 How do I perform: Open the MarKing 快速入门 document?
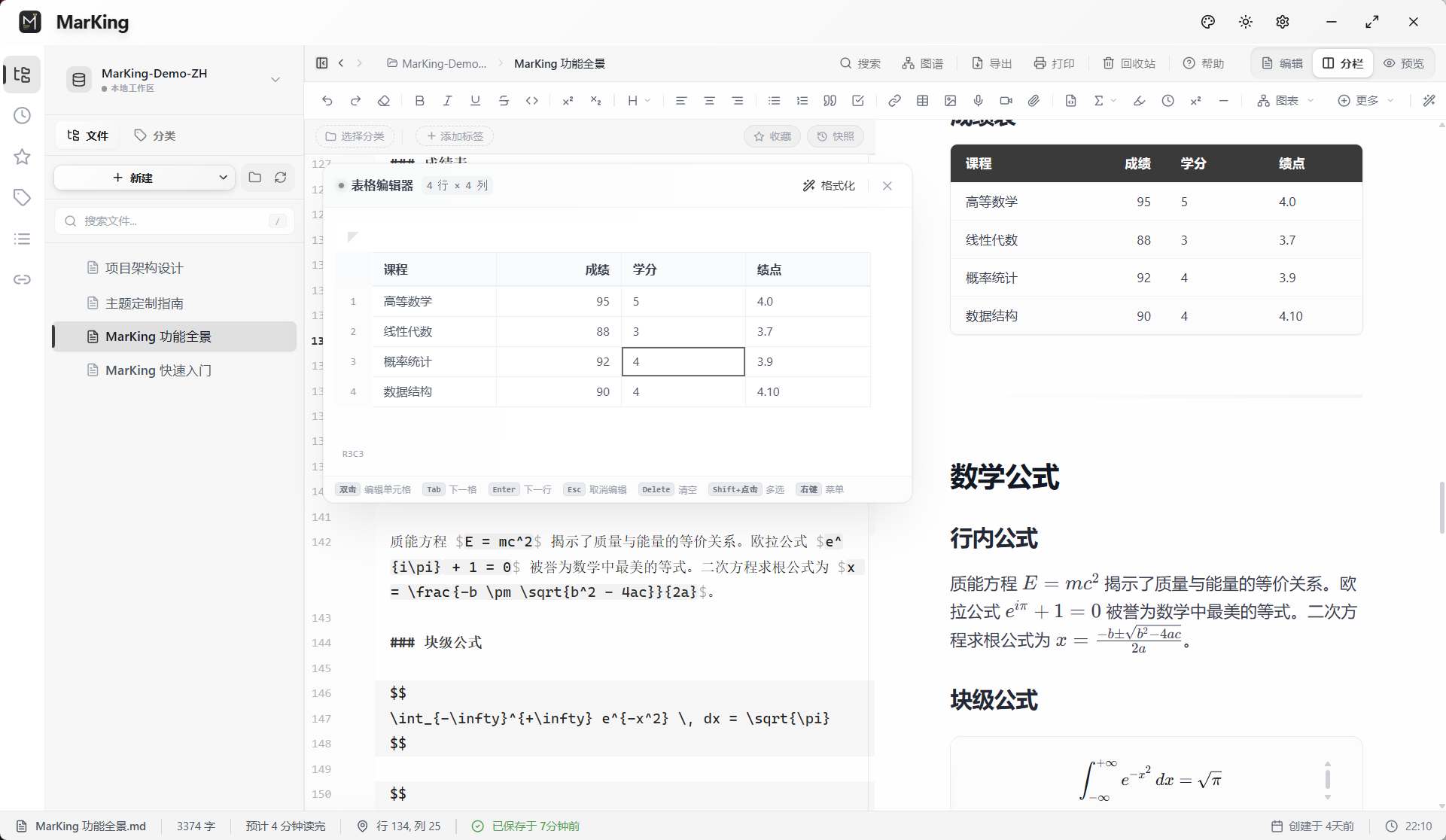pos(175,370)
